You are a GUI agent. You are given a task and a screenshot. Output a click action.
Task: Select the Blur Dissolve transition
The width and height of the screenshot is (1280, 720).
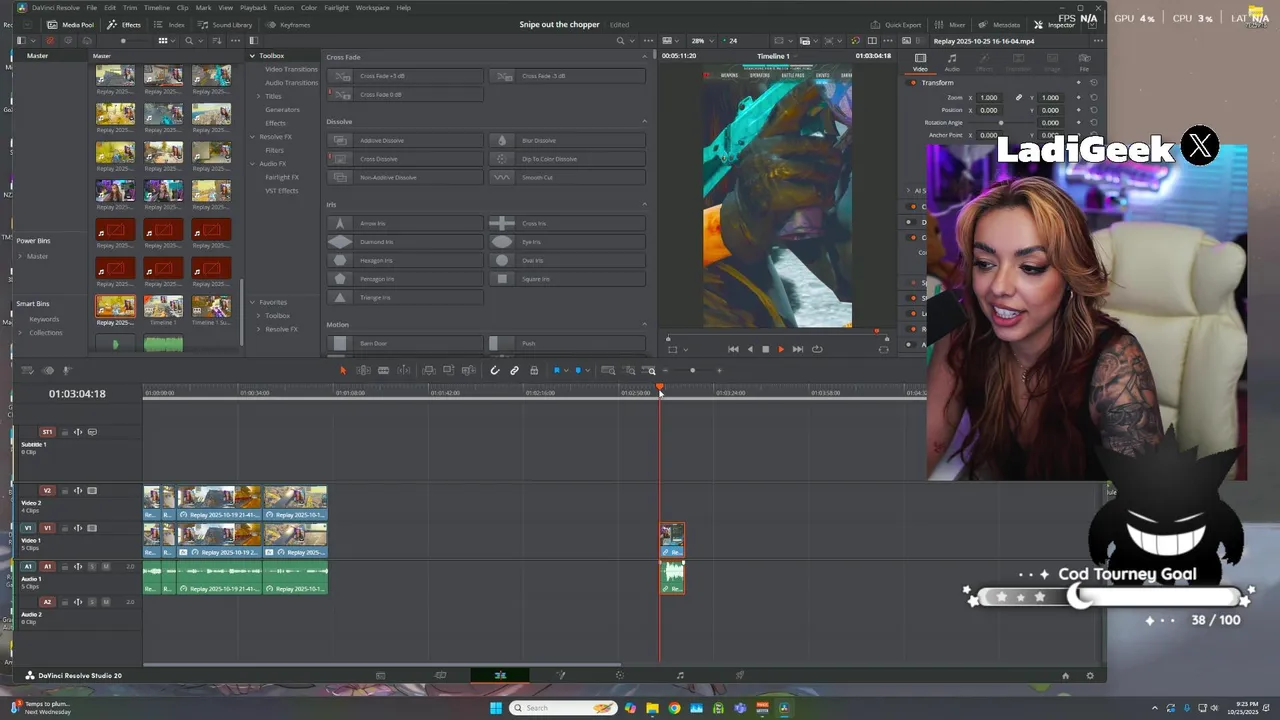click(567, 141)
